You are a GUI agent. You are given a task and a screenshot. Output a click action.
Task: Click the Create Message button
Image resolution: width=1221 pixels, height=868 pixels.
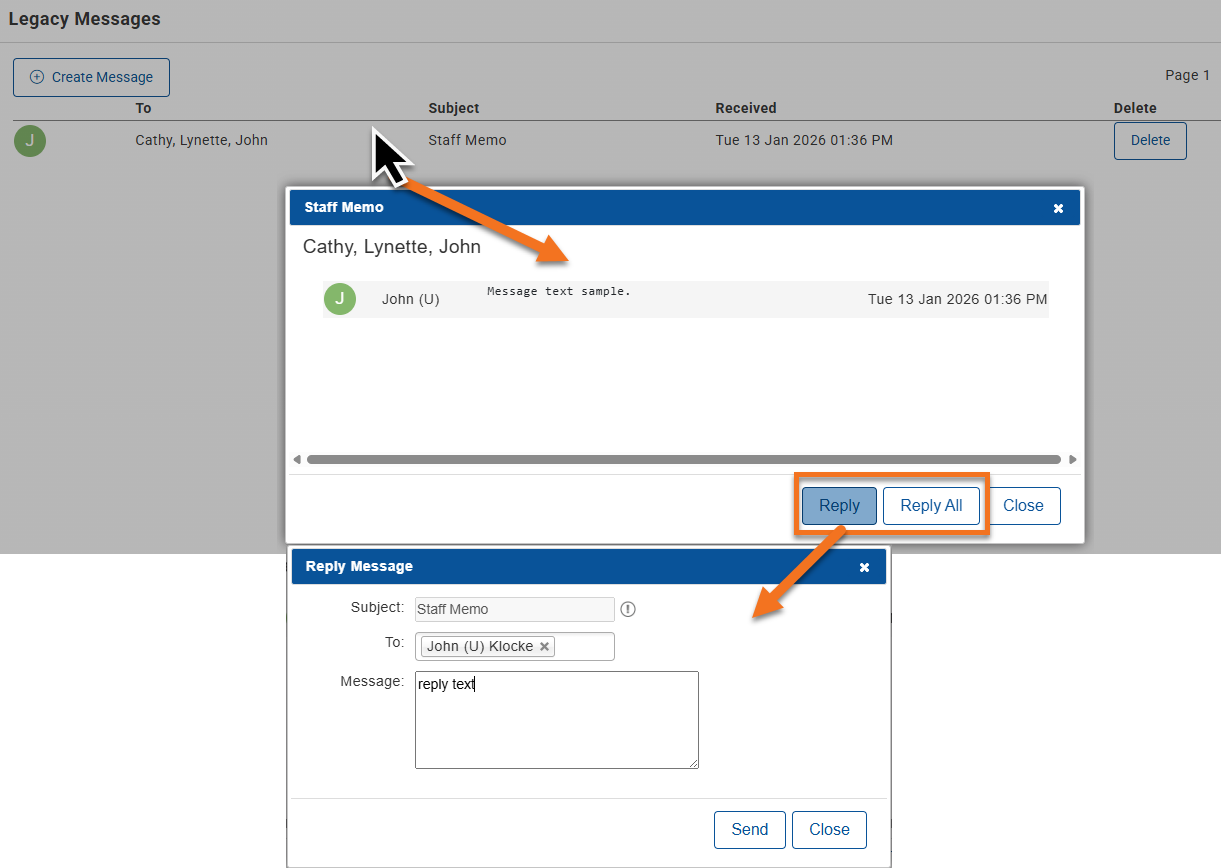pyautogui.click(x=91, y=77)
